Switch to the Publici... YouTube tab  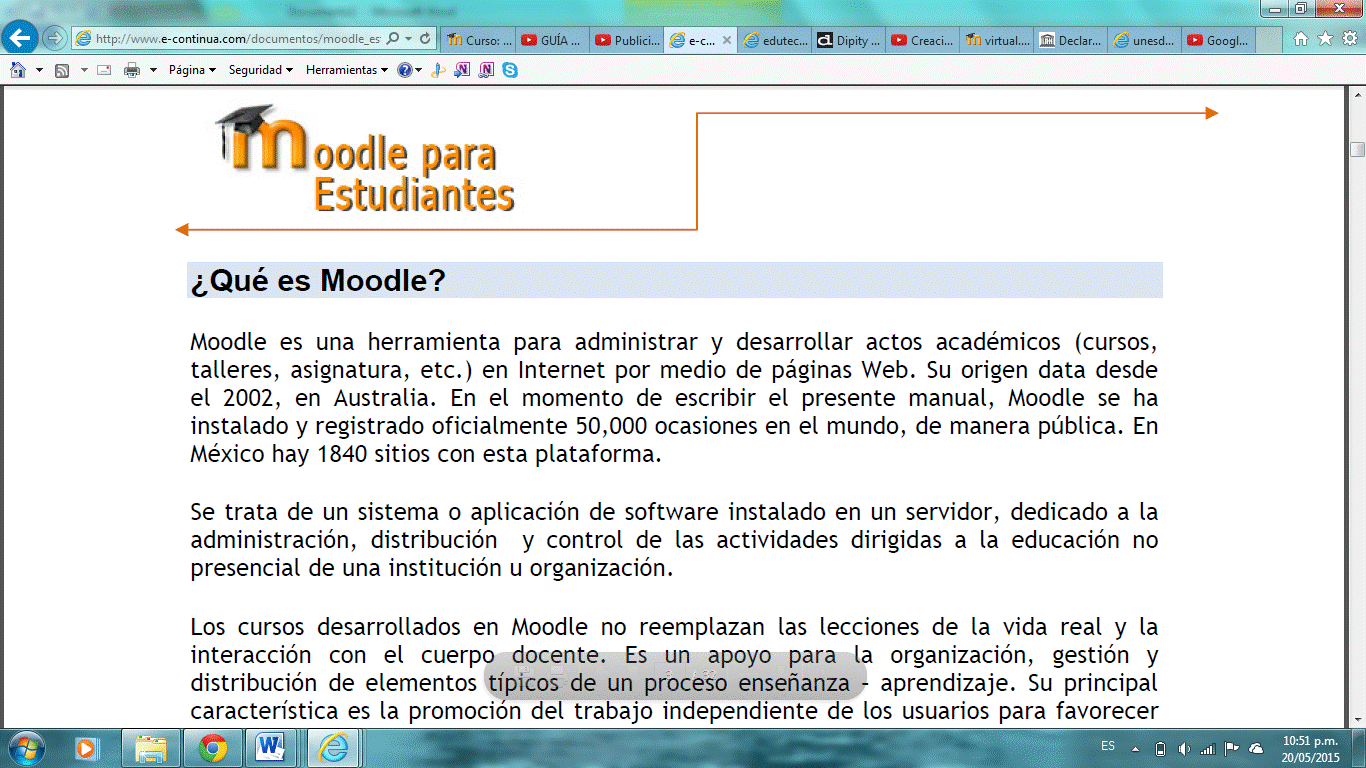click(627, 41)
